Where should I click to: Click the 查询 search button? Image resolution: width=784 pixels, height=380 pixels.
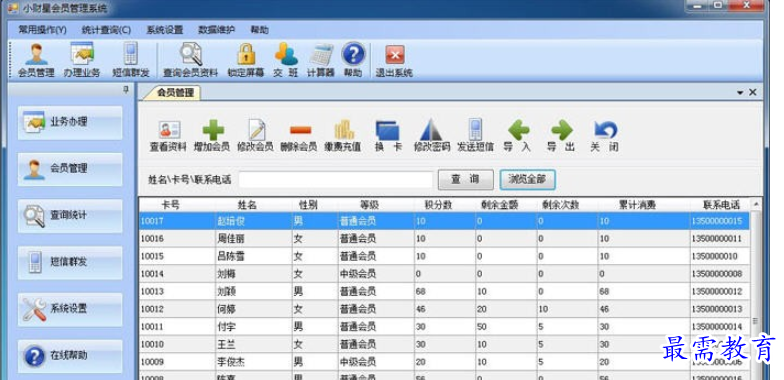tap(466, 180)
